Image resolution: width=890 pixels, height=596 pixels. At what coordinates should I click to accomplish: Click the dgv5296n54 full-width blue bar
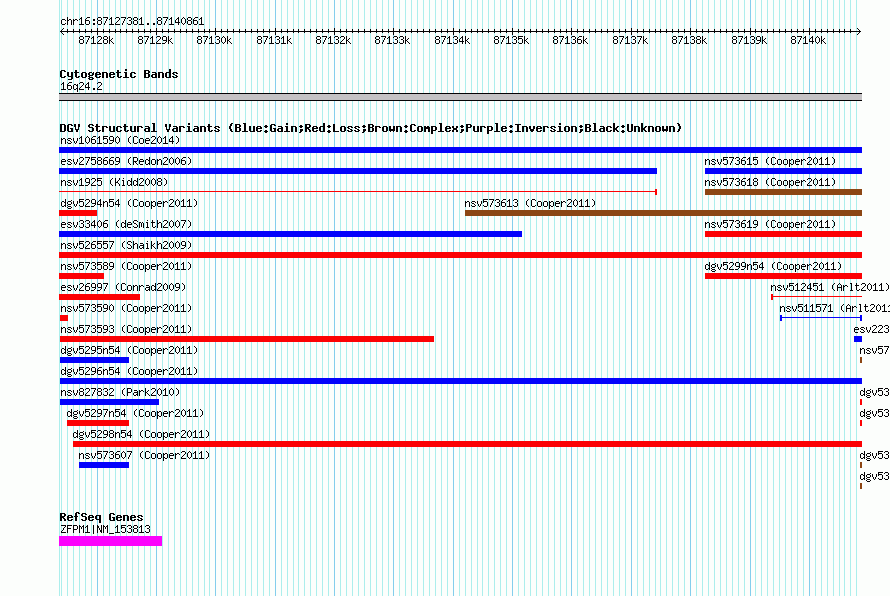pos(460,381)
